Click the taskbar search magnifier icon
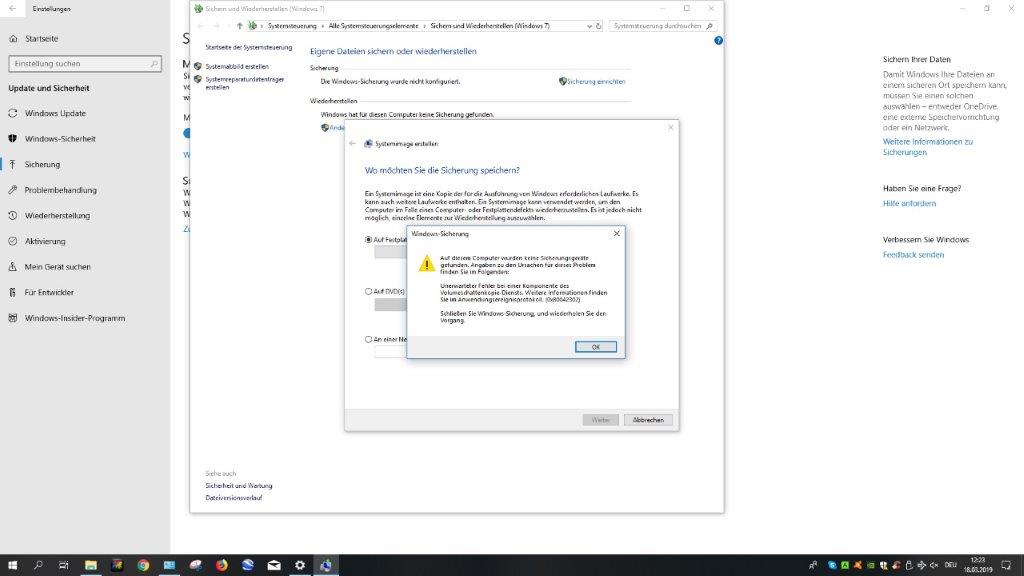The width and height of the screenshot is (1024, 576). click(x=38, y=566)
